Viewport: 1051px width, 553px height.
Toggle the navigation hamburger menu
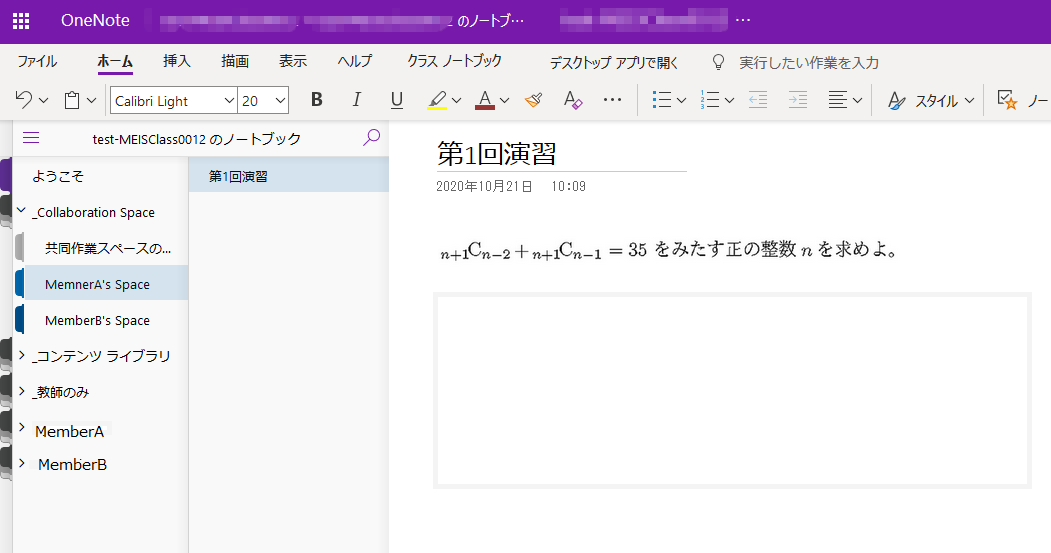click(x=31, y=138)
